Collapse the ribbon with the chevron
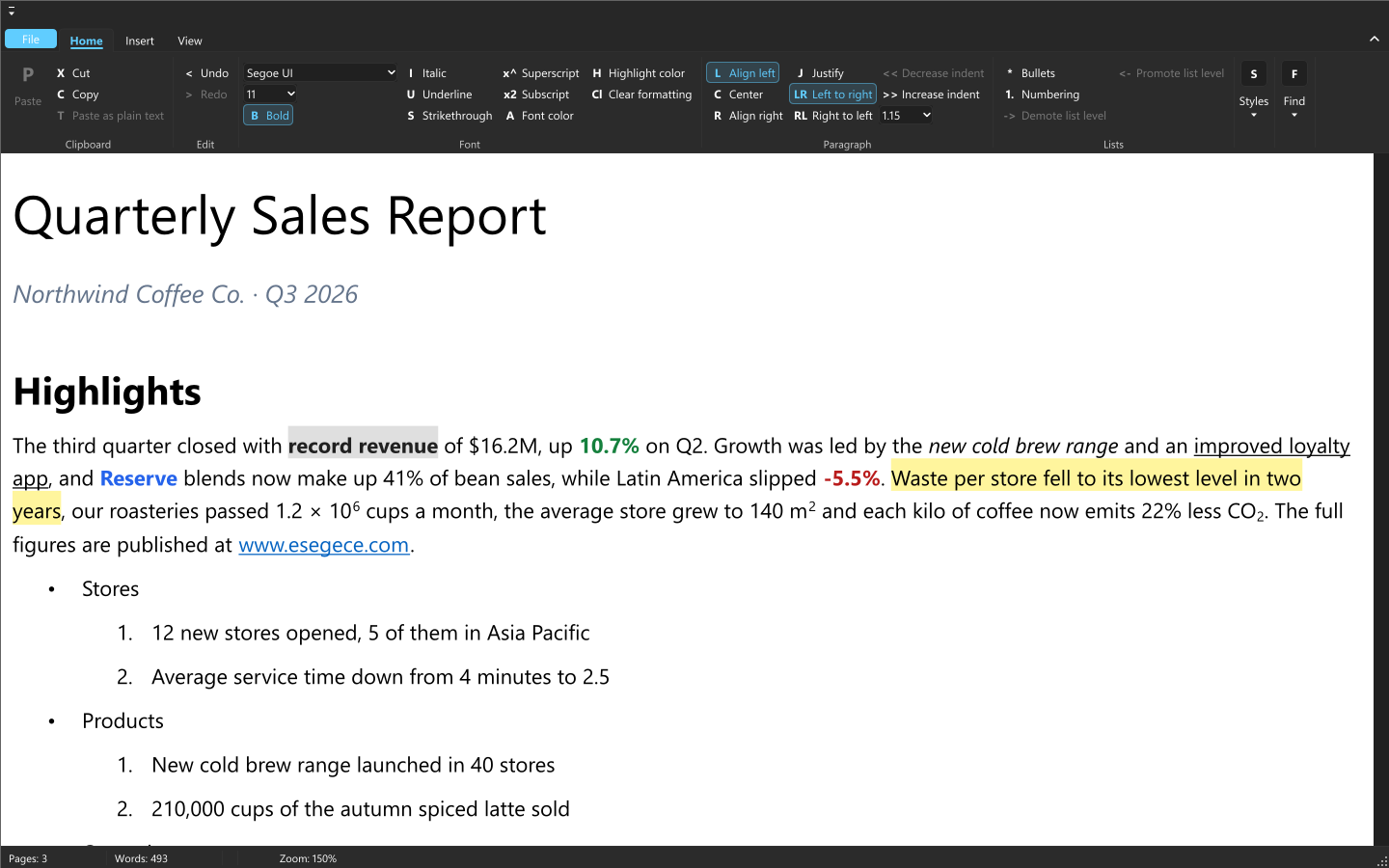 click(1374, 40)
